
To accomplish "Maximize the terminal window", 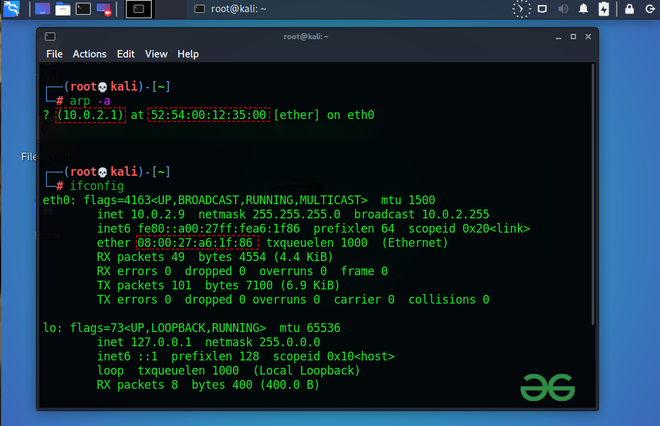I will point(573,37).
